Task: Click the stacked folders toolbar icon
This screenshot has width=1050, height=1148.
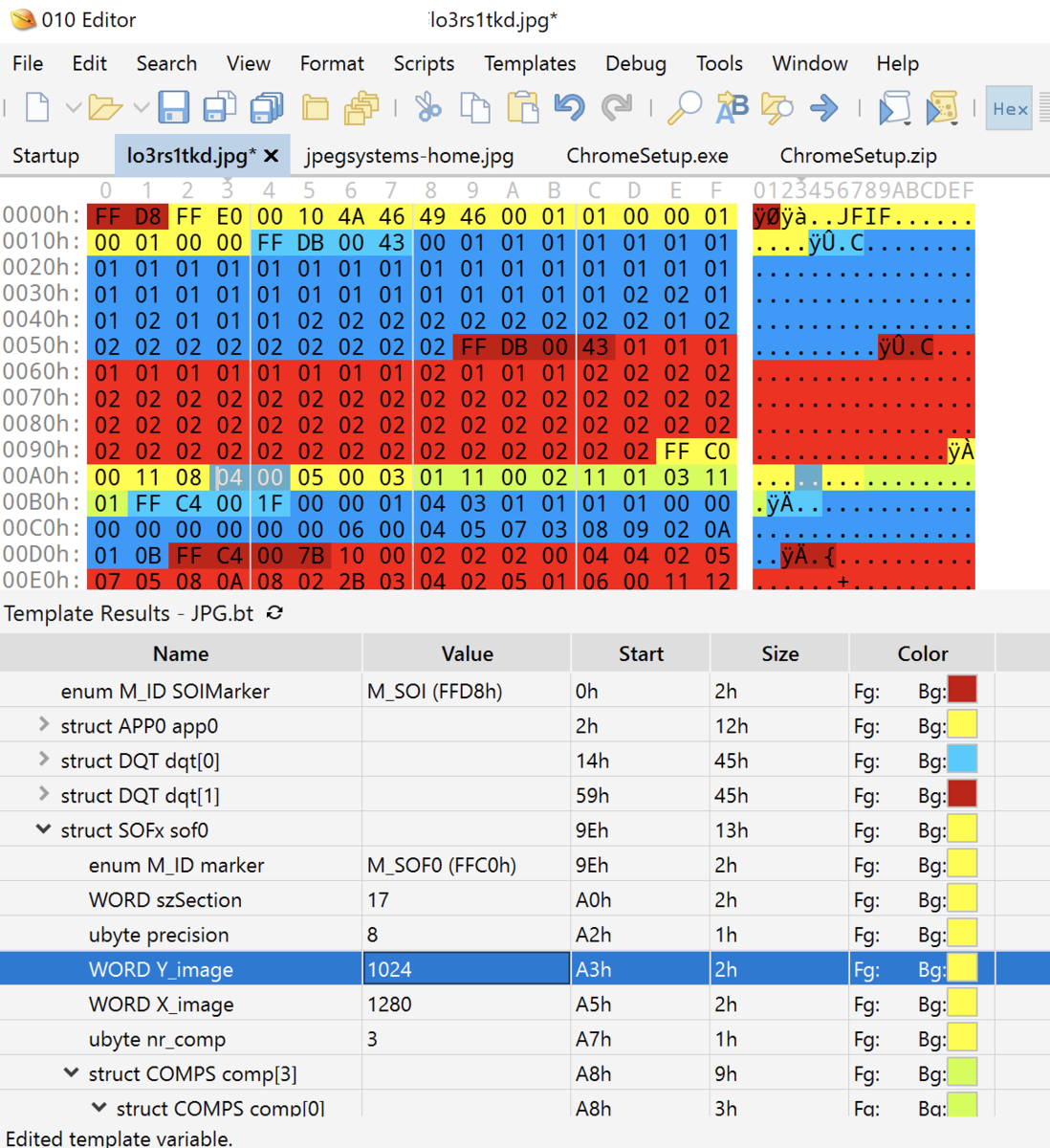Action: [361, 107]
